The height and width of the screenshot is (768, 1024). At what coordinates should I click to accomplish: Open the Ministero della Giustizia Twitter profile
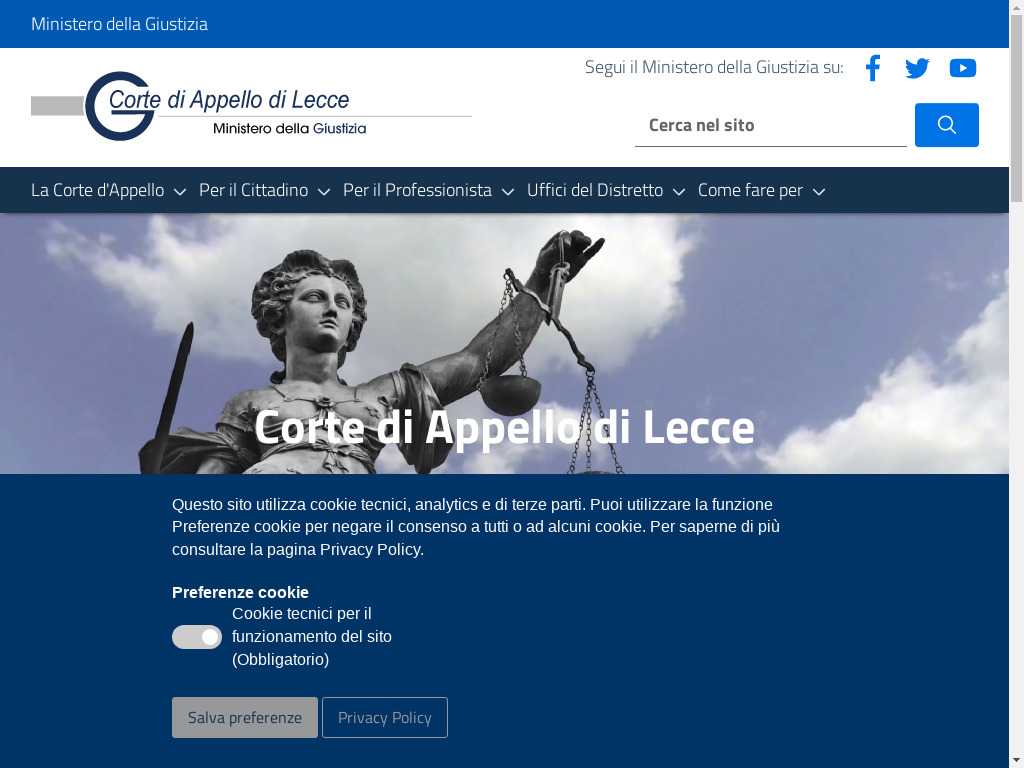tap(917, 68)
